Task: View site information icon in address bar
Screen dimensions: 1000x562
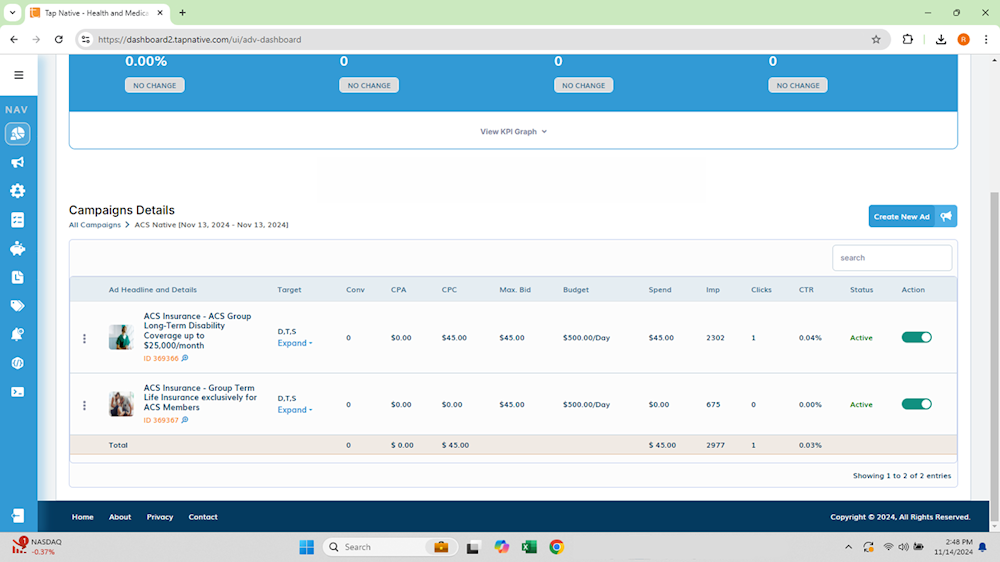Action: [x=85, y=40]
